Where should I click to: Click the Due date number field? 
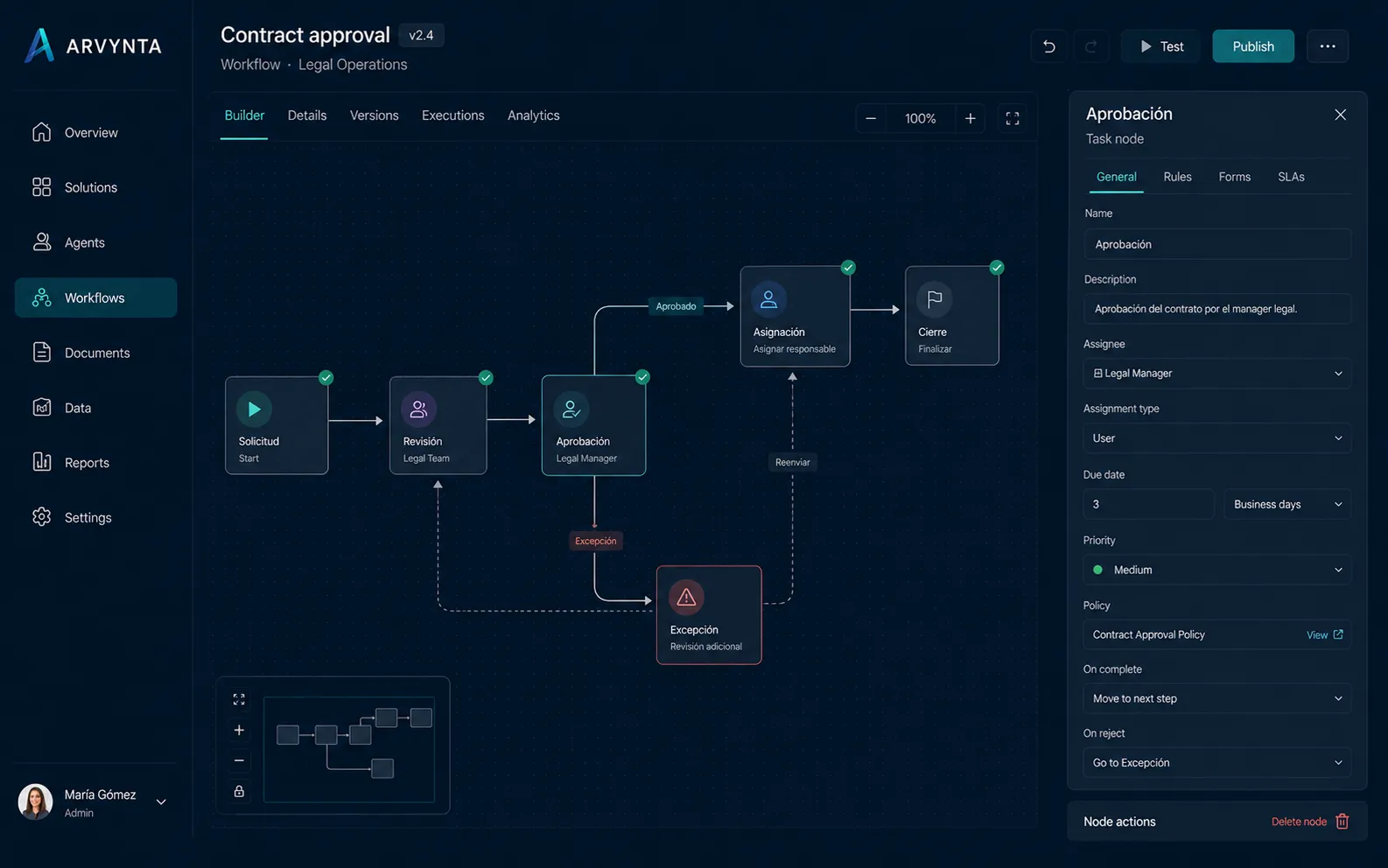[1149, 504]
